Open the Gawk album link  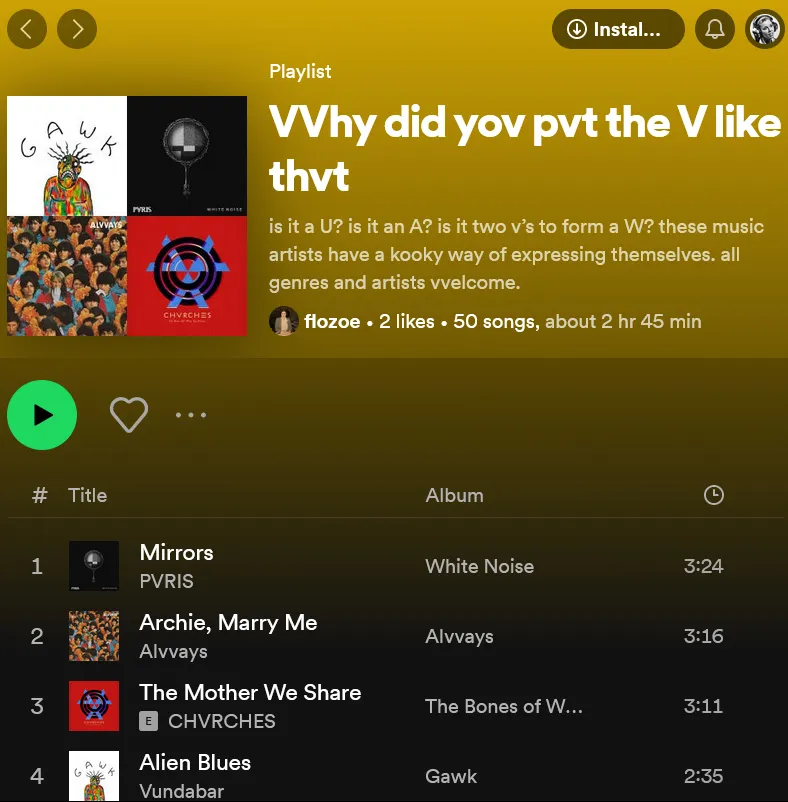coord(451,776)
